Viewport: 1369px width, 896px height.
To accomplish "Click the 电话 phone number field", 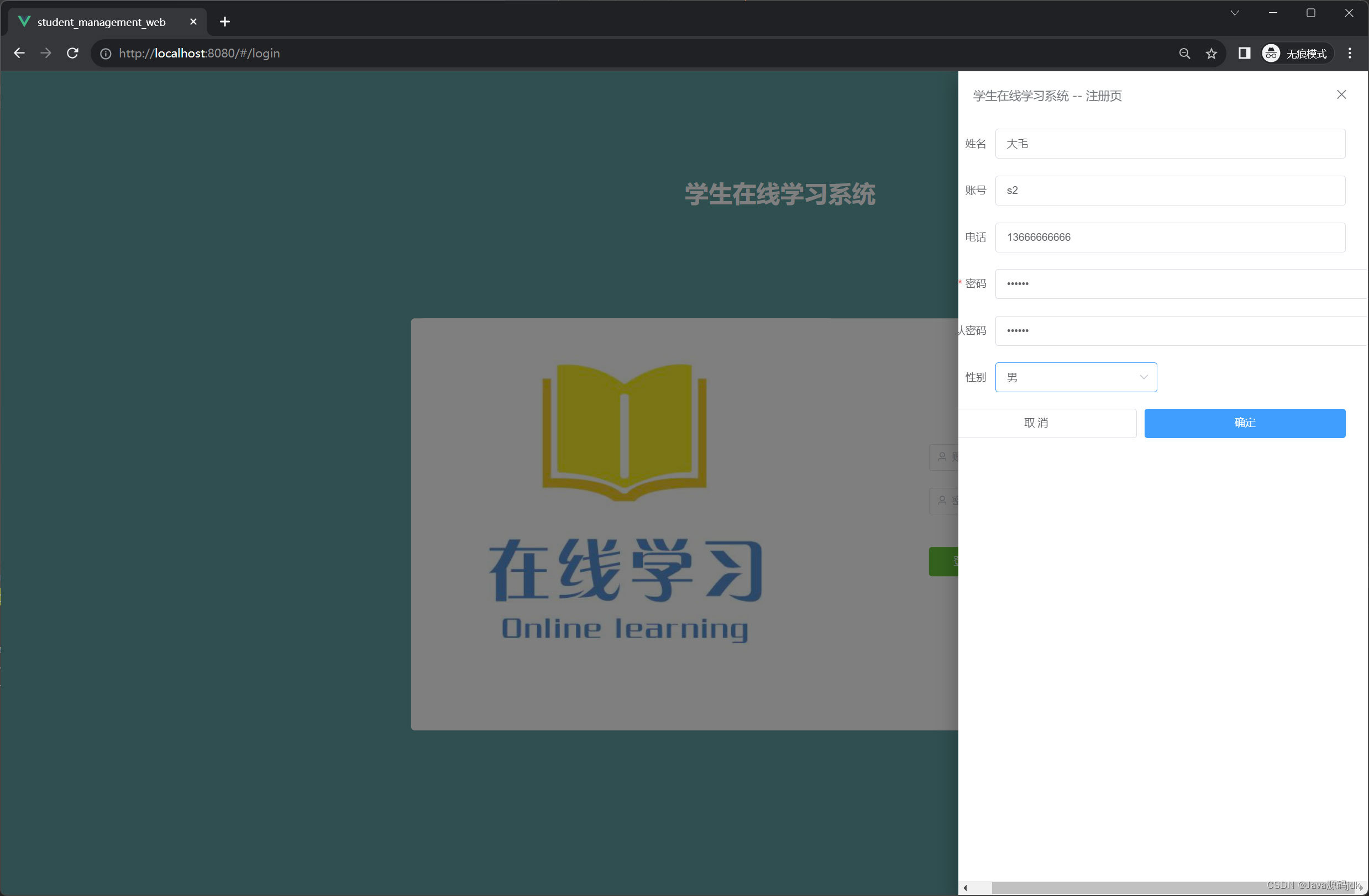I will 1169,238.
